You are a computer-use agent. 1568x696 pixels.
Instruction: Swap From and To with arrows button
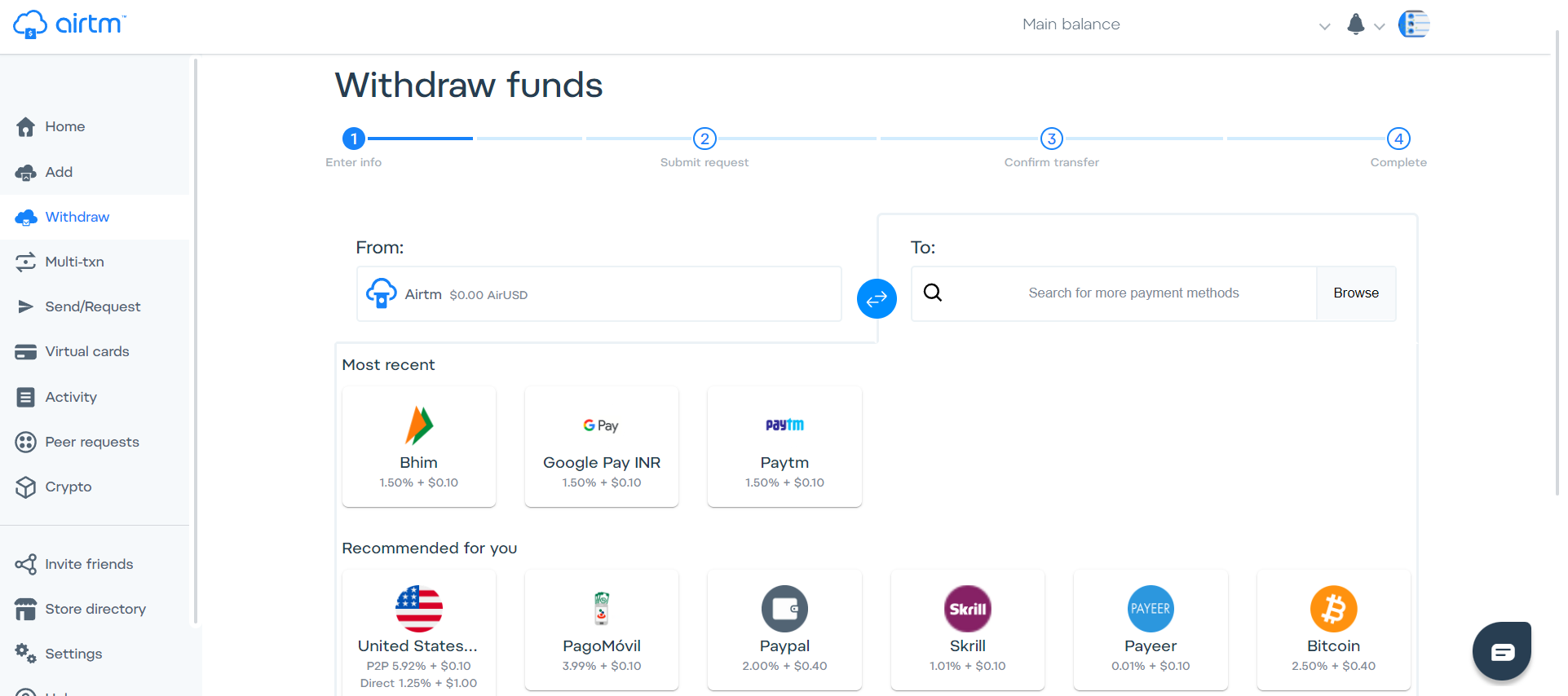877,299
